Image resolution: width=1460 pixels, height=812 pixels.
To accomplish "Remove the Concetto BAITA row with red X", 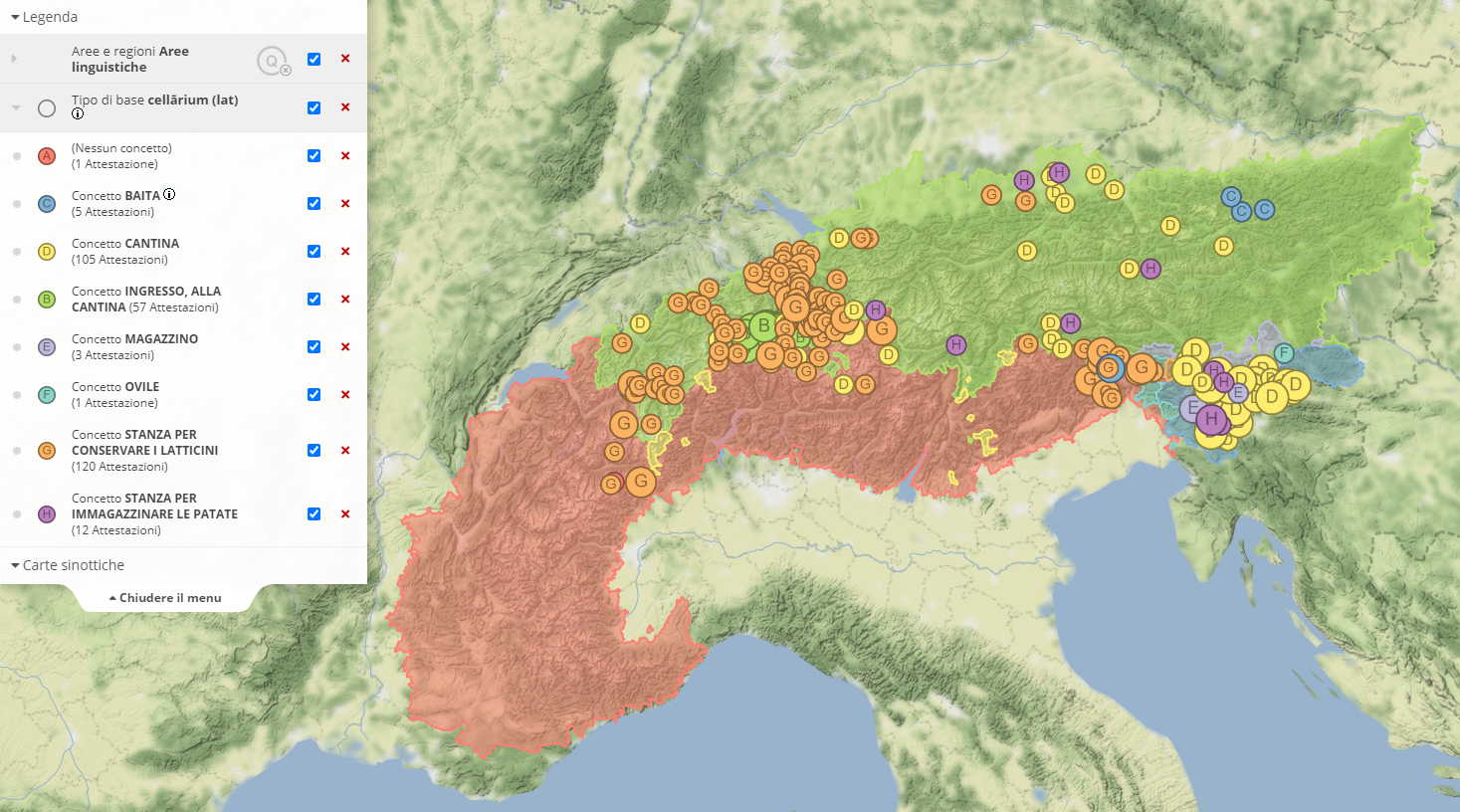I will pos(345,204).
